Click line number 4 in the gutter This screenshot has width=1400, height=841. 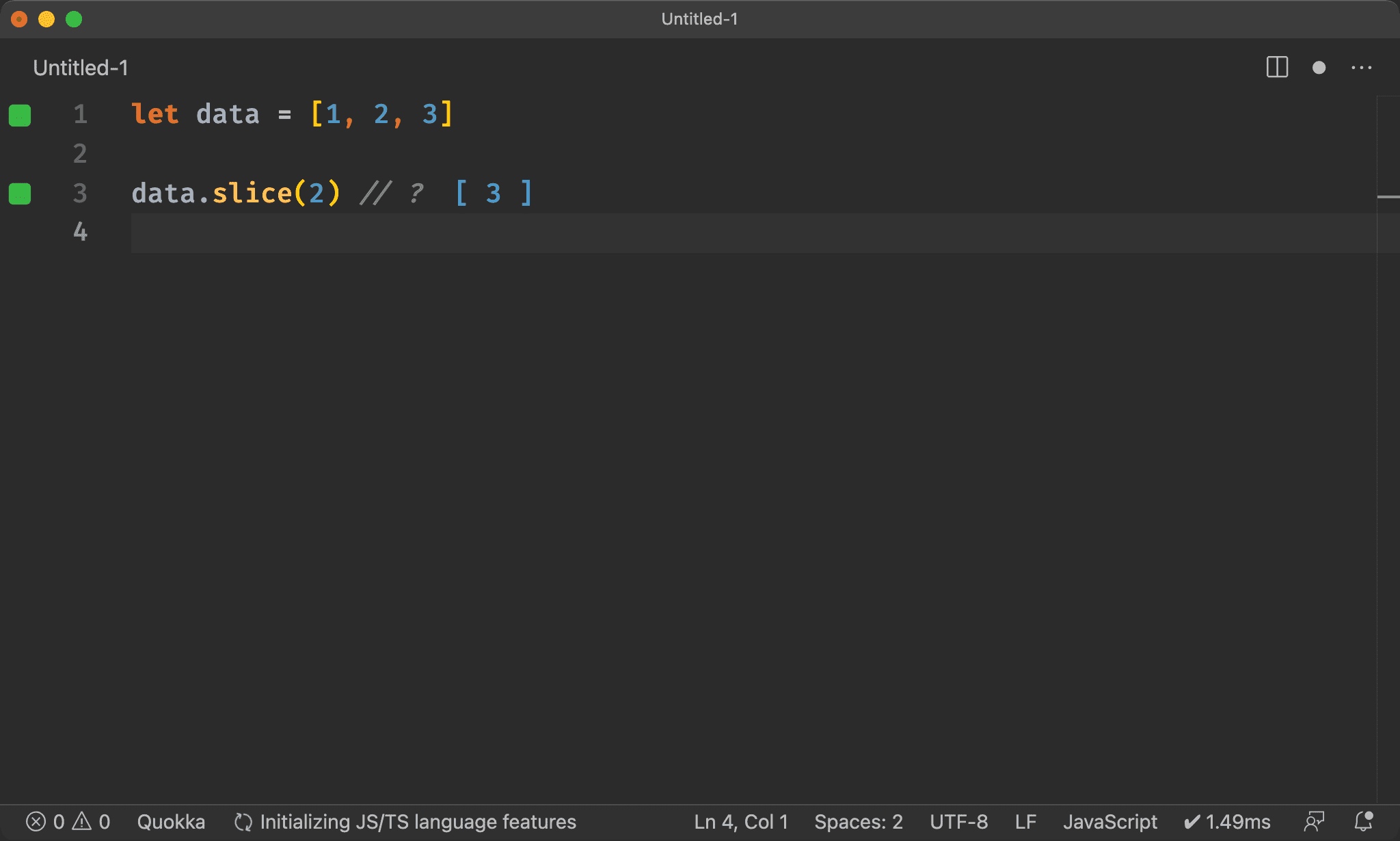tap(80, 232)
